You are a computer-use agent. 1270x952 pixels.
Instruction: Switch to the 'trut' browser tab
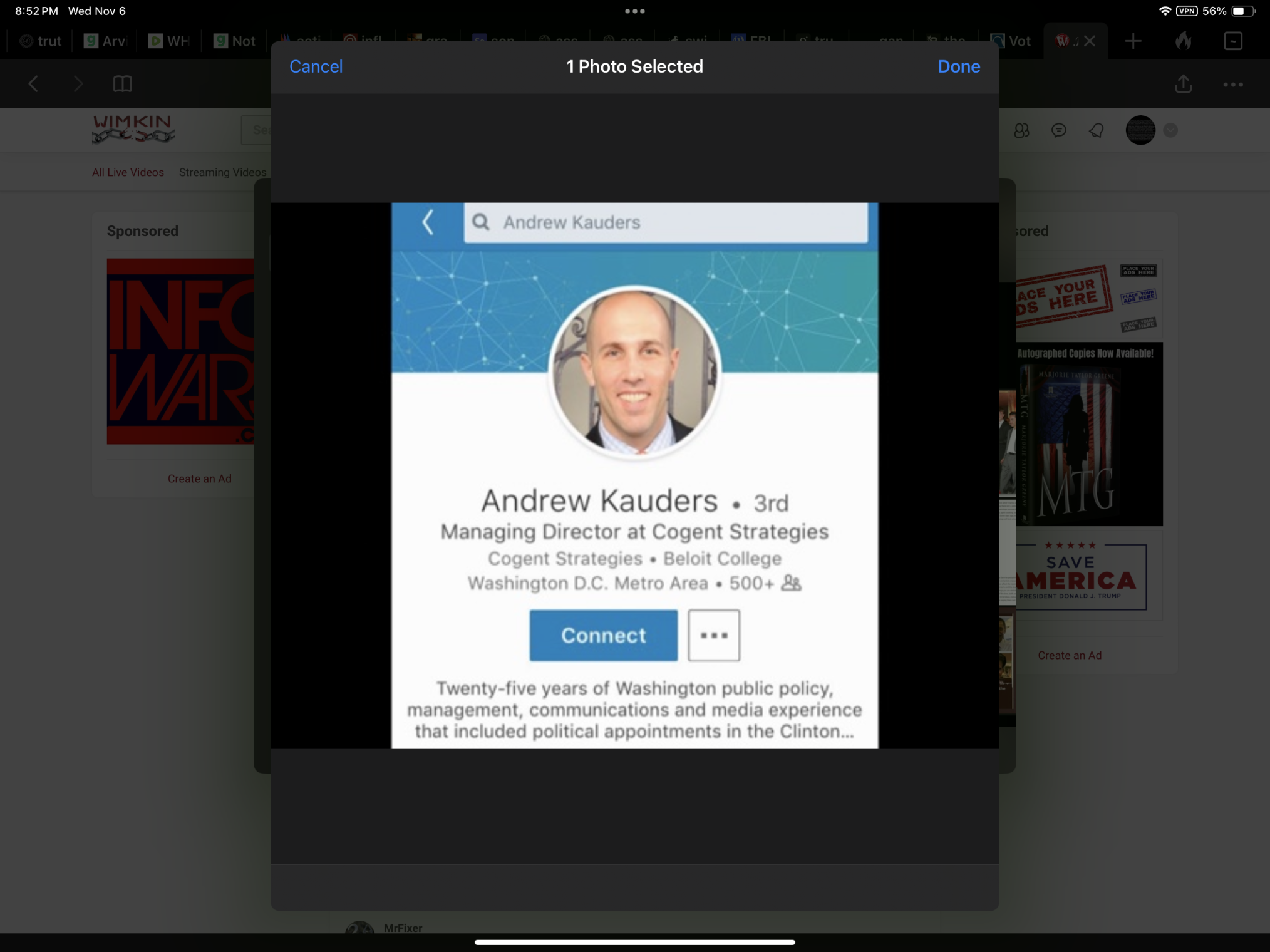pos(41,41)
